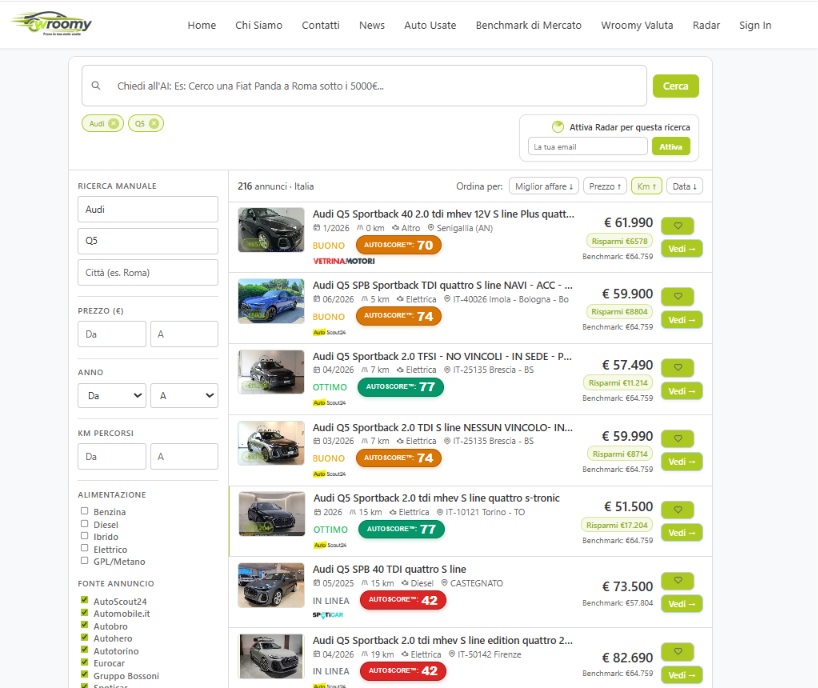
Task: Go to the Home page
Action: [x=202, y=25]
